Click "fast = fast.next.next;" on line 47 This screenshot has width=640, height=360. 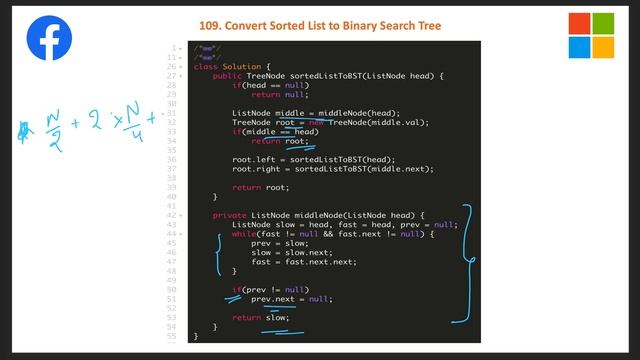pyautogui.click(x=304, y=262)
